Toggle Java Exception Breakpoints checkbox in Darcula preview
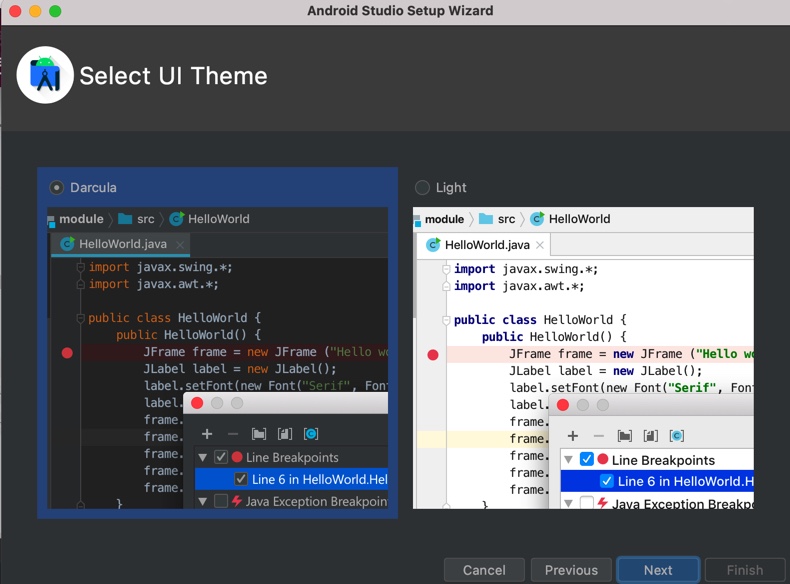 (x=221, y=501)
